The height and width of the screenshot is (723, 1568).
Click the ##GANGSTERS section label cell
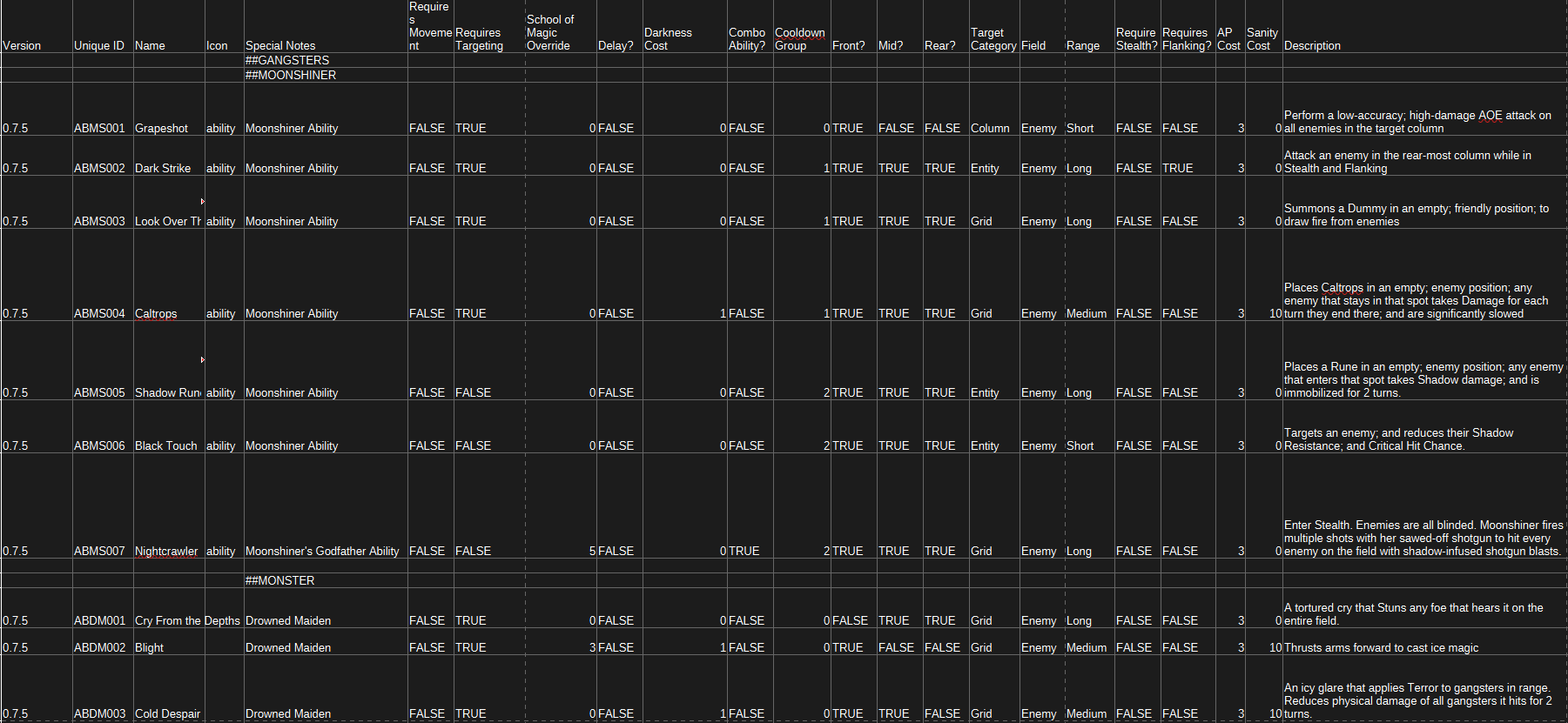coord(287,60)
